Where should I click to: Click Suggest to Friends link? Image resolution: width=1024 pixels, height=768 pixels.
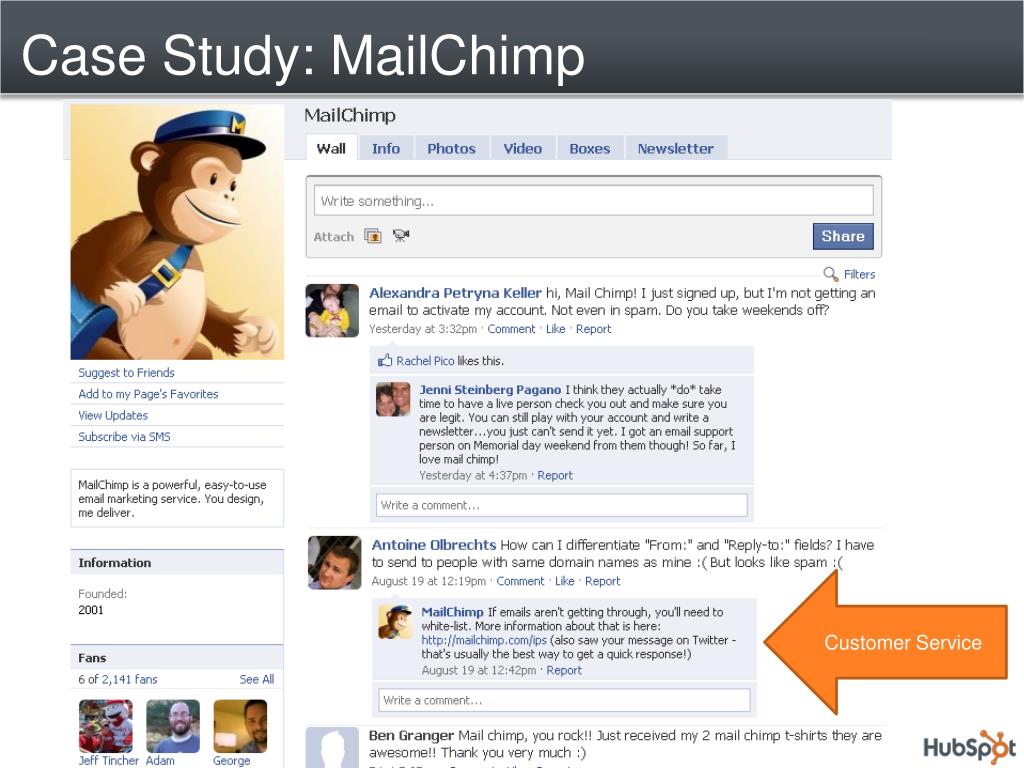127,372
